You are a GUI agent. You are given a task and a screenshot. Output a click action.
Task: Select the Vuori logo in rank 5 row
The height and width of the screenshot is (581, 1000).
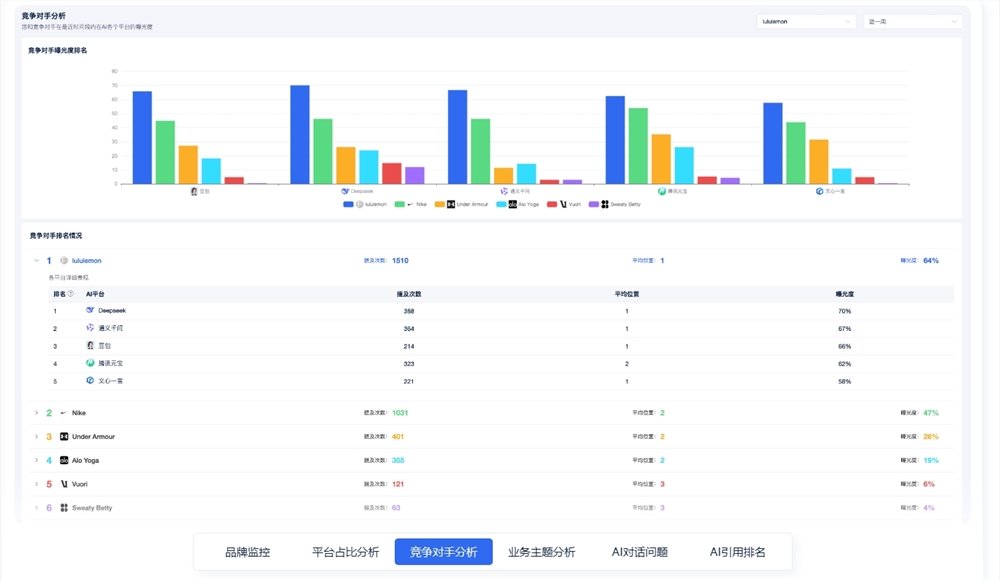64,484
